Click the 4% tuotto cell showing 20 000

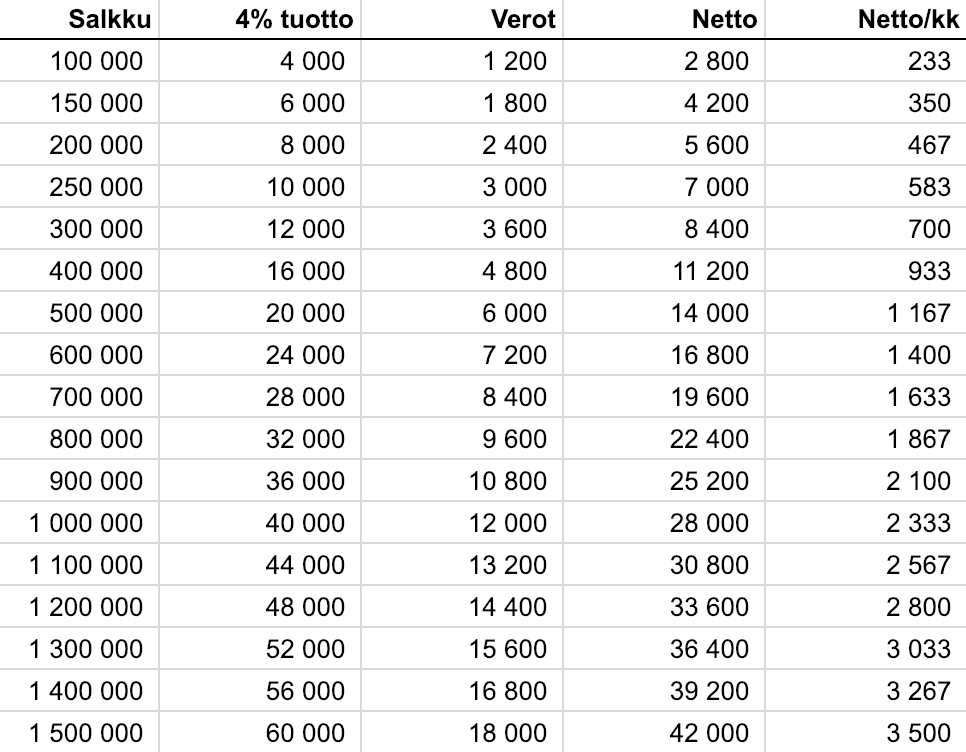pyautogui.click(x=305, y=314)
